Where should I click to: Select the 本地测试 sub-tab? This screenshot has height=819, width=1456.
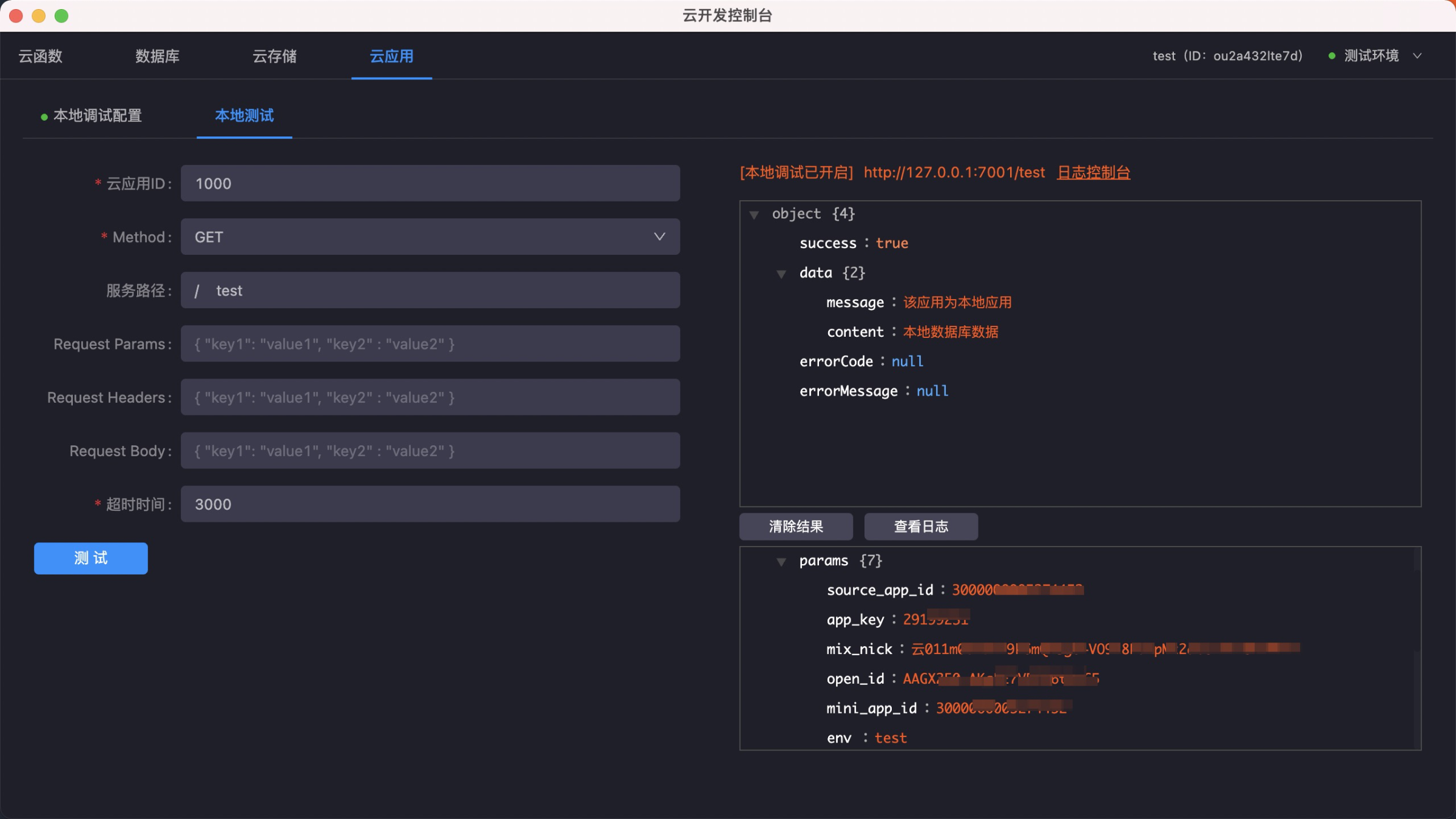pos(244,115)
